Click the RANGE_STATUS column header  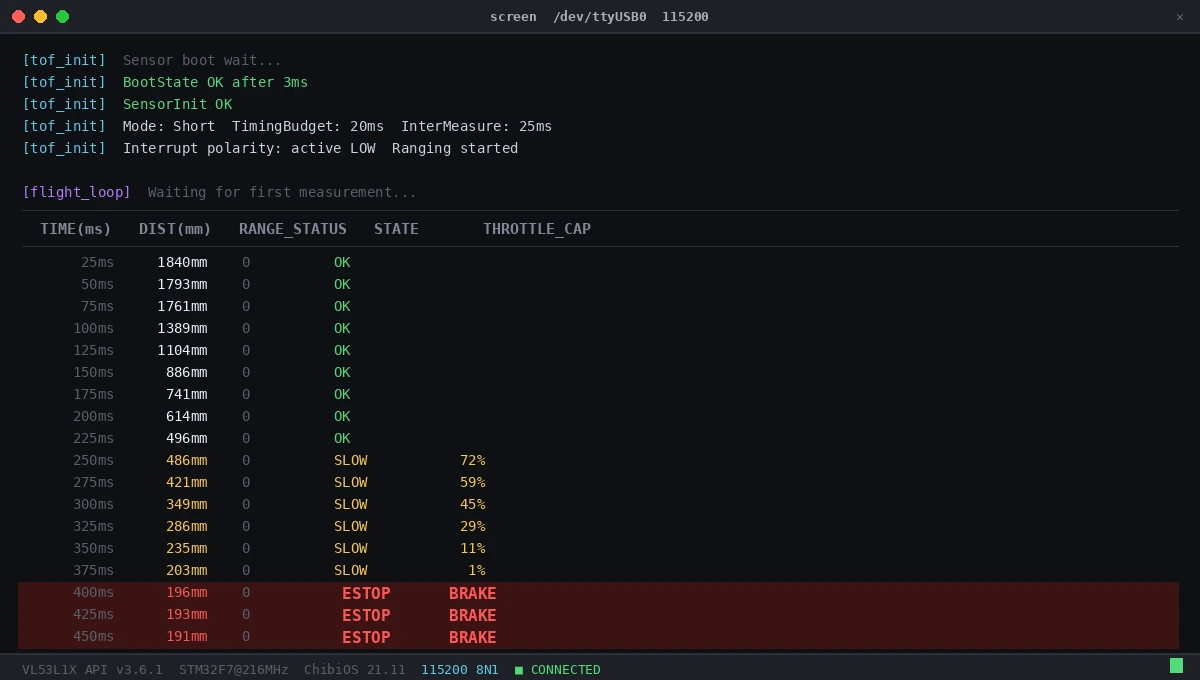[292, 228]
